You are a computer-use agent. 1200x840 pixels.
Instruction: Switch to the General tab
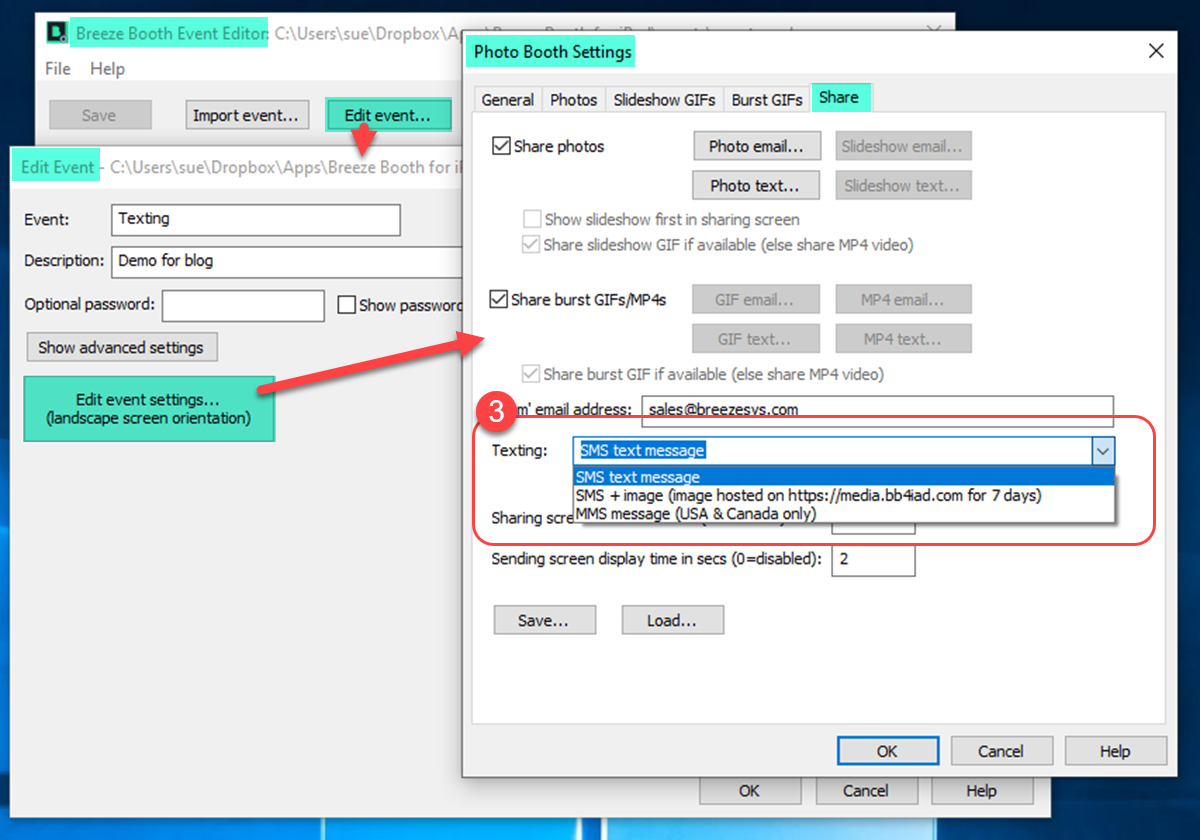coord(508,99)
